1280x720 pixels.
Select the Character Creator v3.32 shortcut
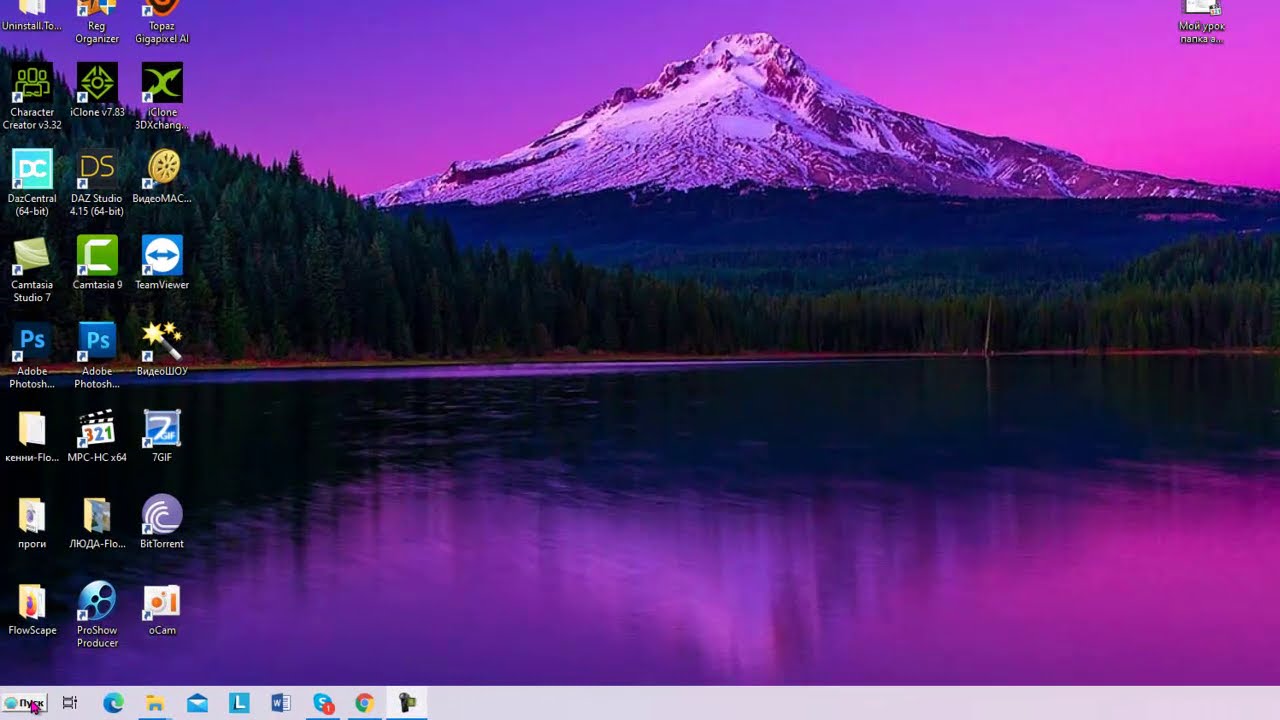(32, 84)
